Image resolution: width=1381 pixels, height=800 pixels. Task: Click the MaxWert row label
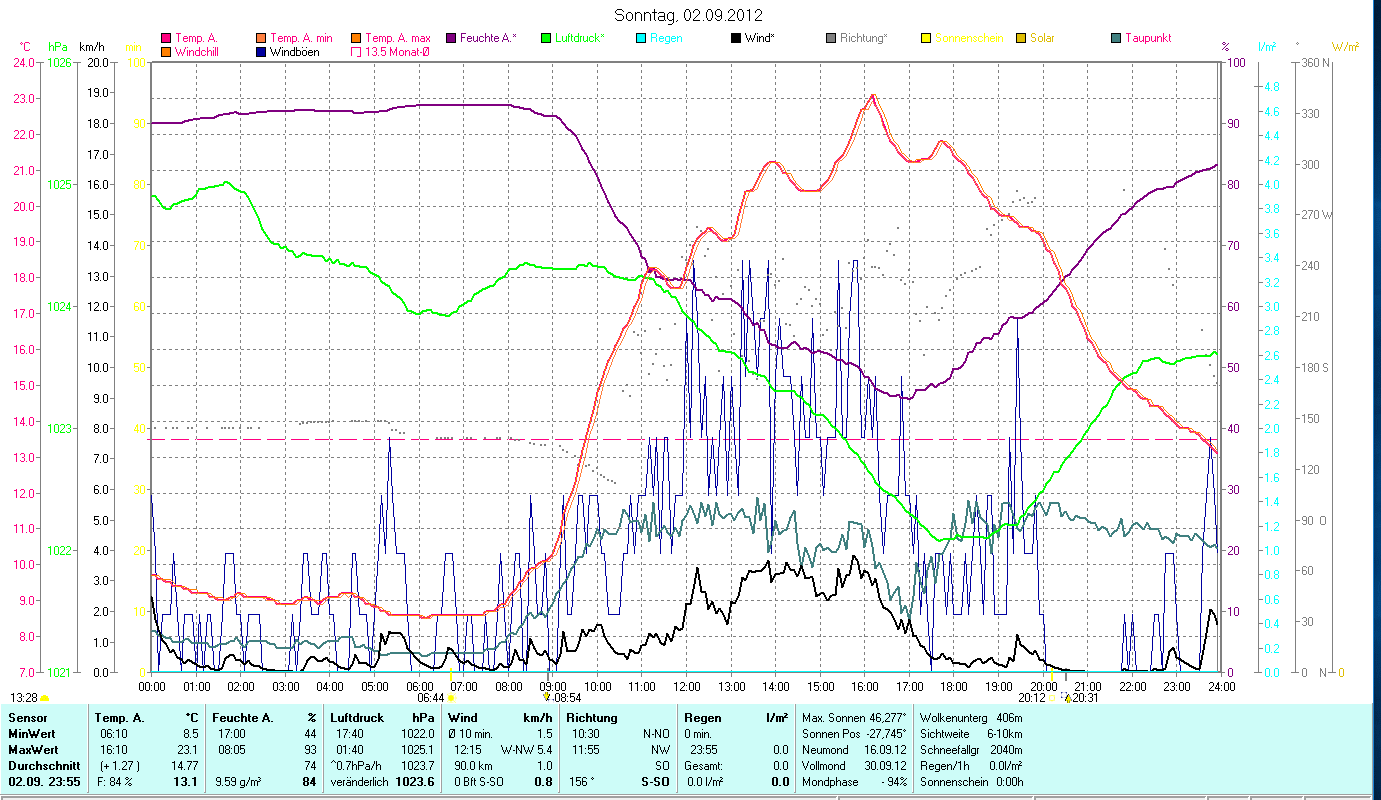pyautogui.click(x=32, y=750)
